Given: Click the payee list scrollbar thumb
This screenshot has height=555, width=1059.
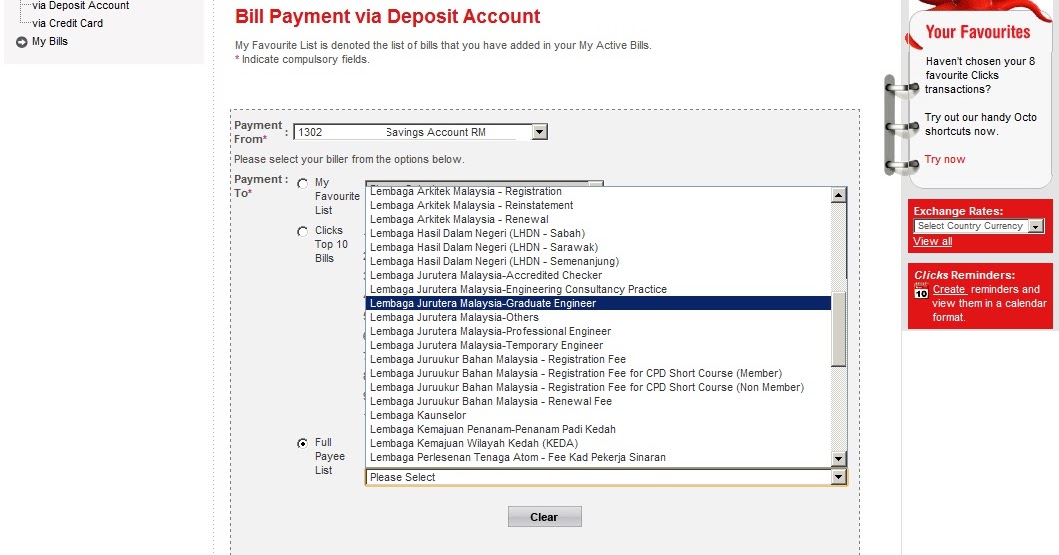Looking at the screenshot, I should (839, 329).
